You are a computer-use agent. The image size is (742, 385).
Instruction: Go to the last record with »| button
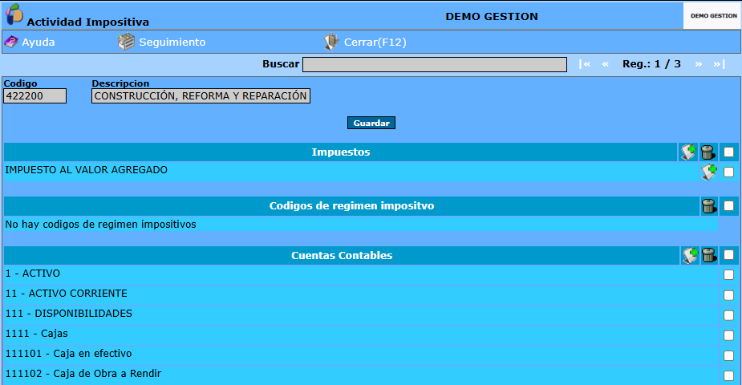[719, 64]
